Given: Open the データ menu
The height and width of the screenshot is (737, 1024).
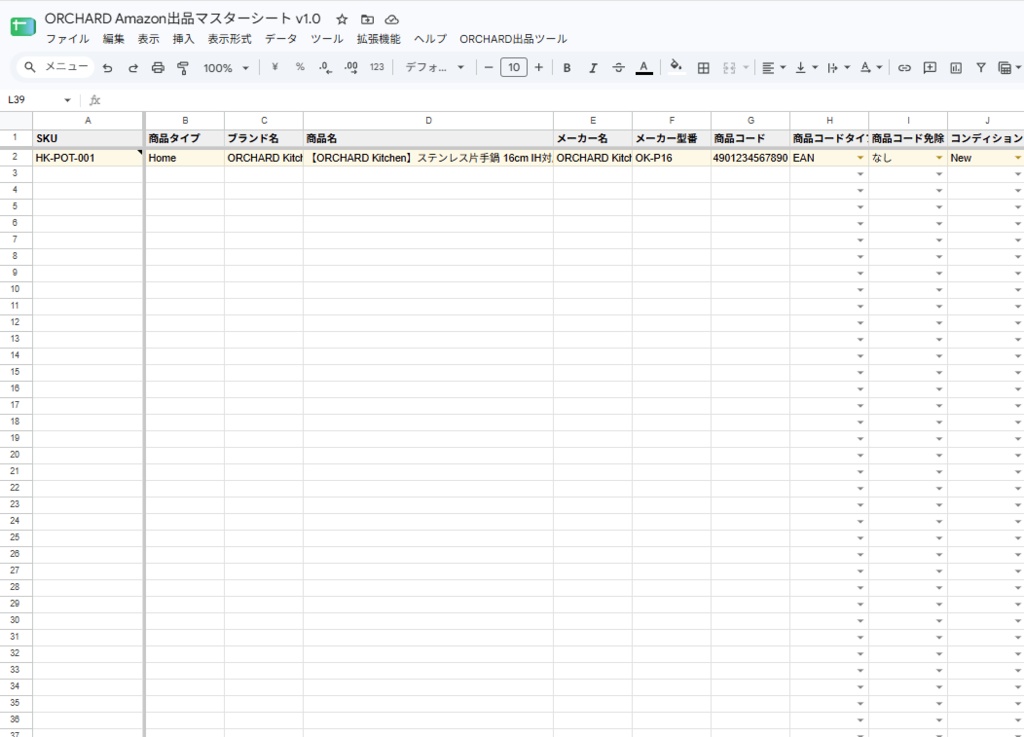Looking at the screenshot, I should (x=281, y=39).
